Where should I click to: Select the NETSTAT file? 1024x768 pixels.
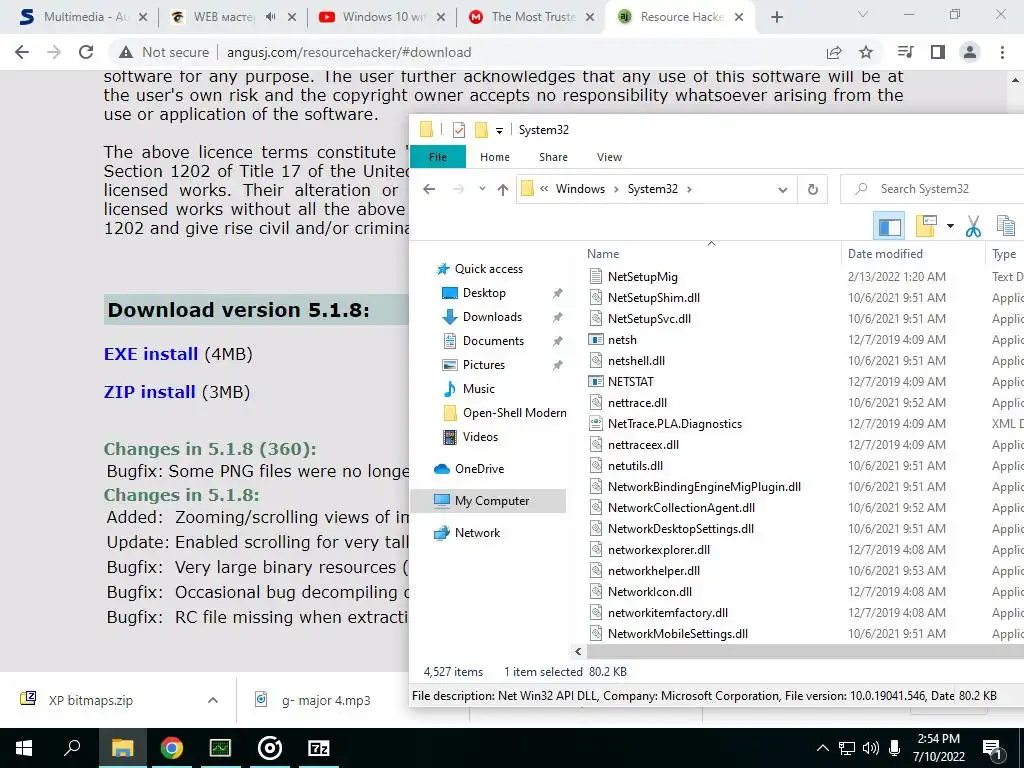(630, 381)
